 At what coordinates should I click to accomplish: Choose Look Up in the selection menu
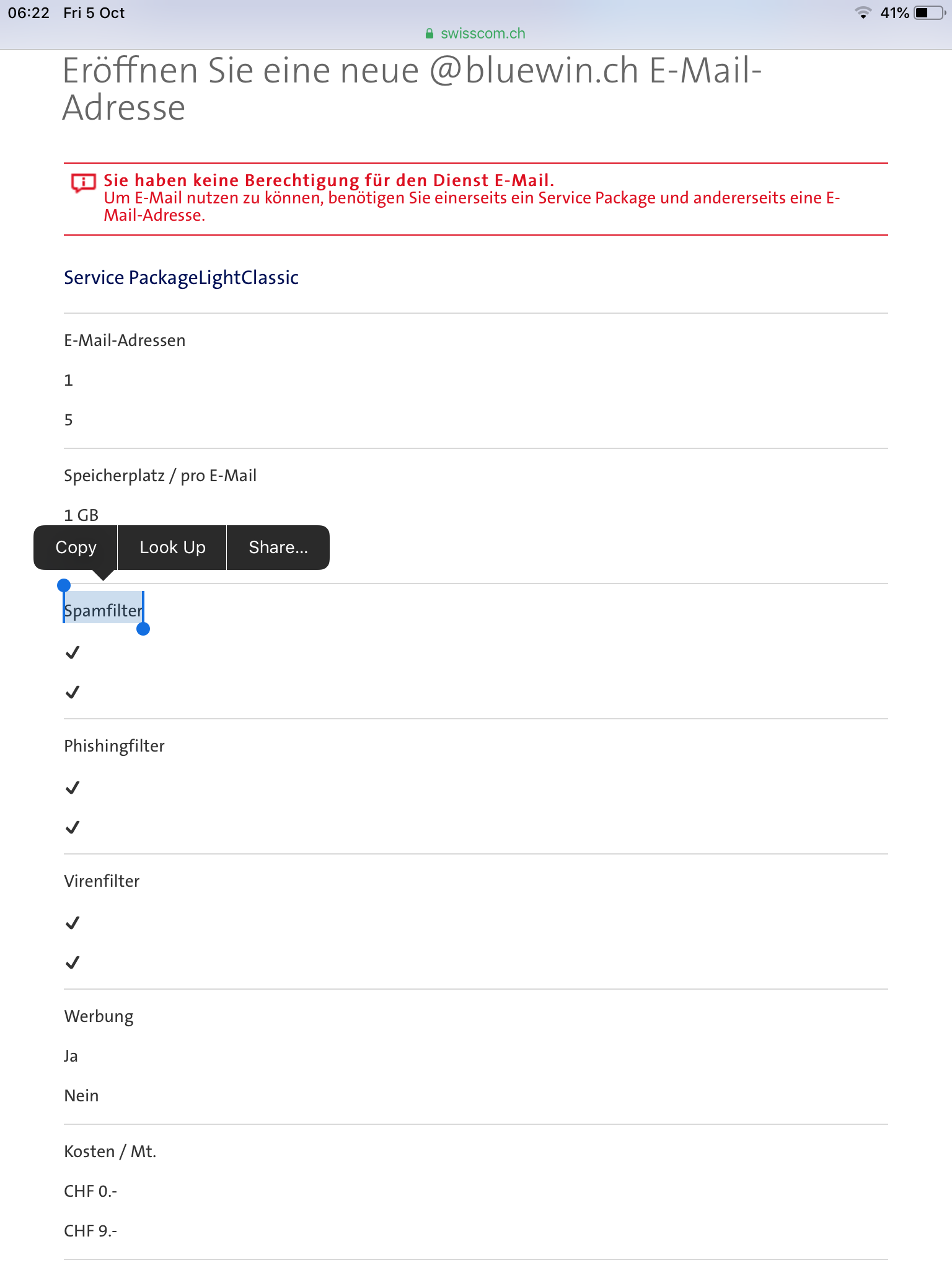172,547
